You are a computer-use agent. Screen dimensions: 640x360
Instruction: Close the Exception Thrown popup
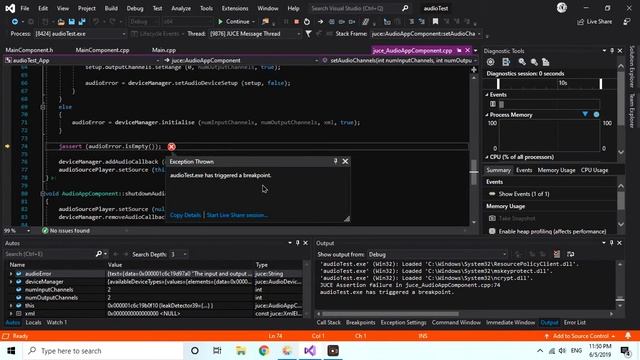tap(345, 161)
